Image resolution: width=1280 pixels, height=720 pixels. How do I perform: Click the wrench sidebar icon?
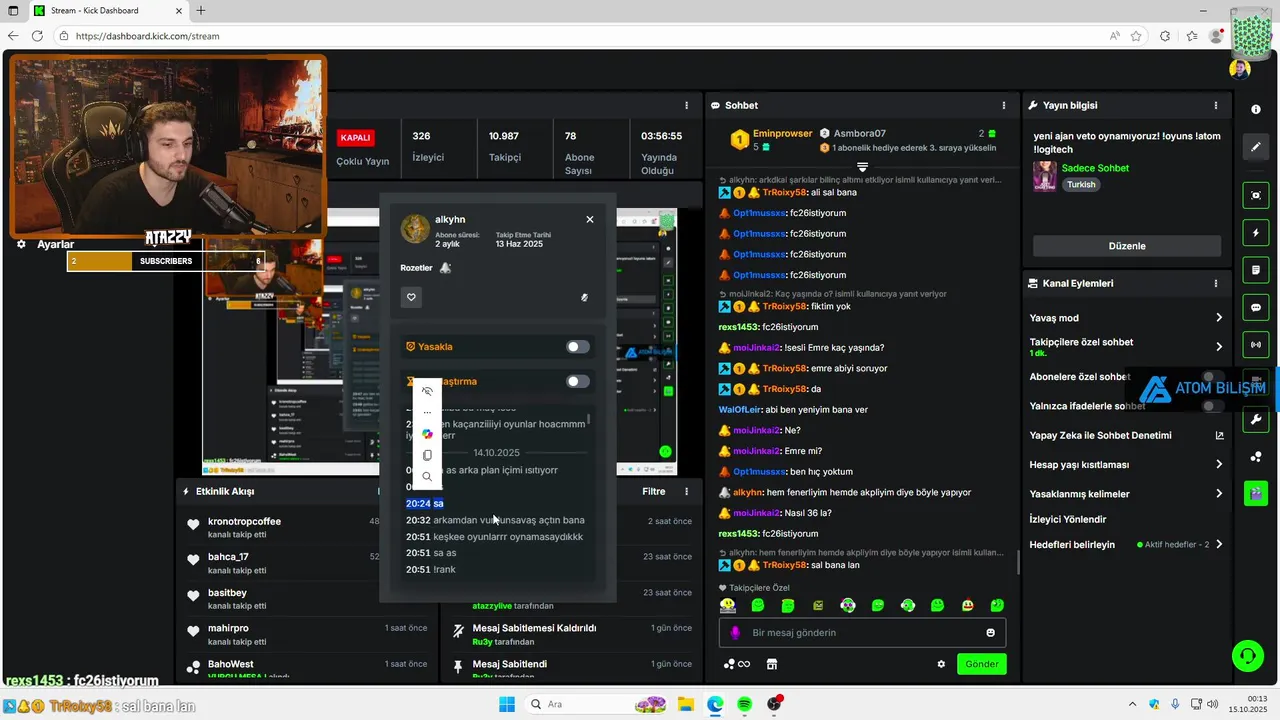[x=1256, y=419]
